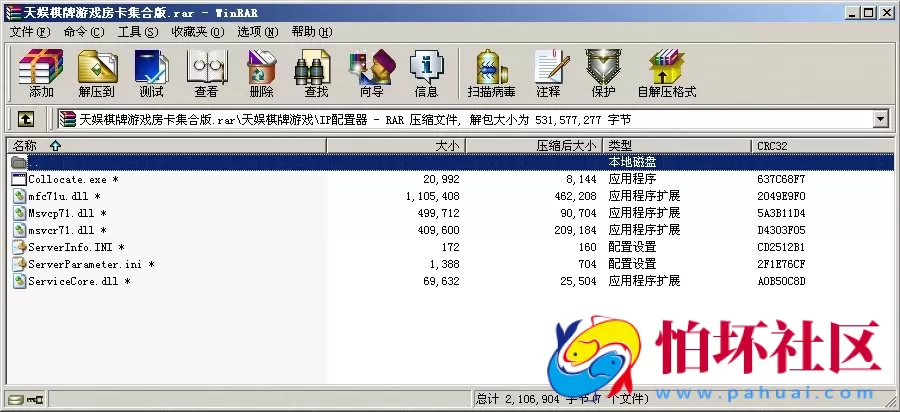Click 本地磁盘 type in selected row

tap(632, 162)
